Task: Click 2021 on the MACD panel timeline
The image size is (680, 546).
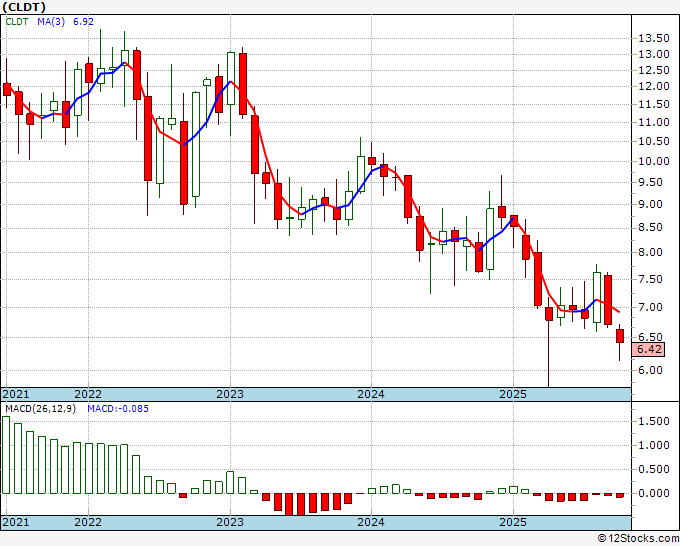Action: (x=15, y=522)
